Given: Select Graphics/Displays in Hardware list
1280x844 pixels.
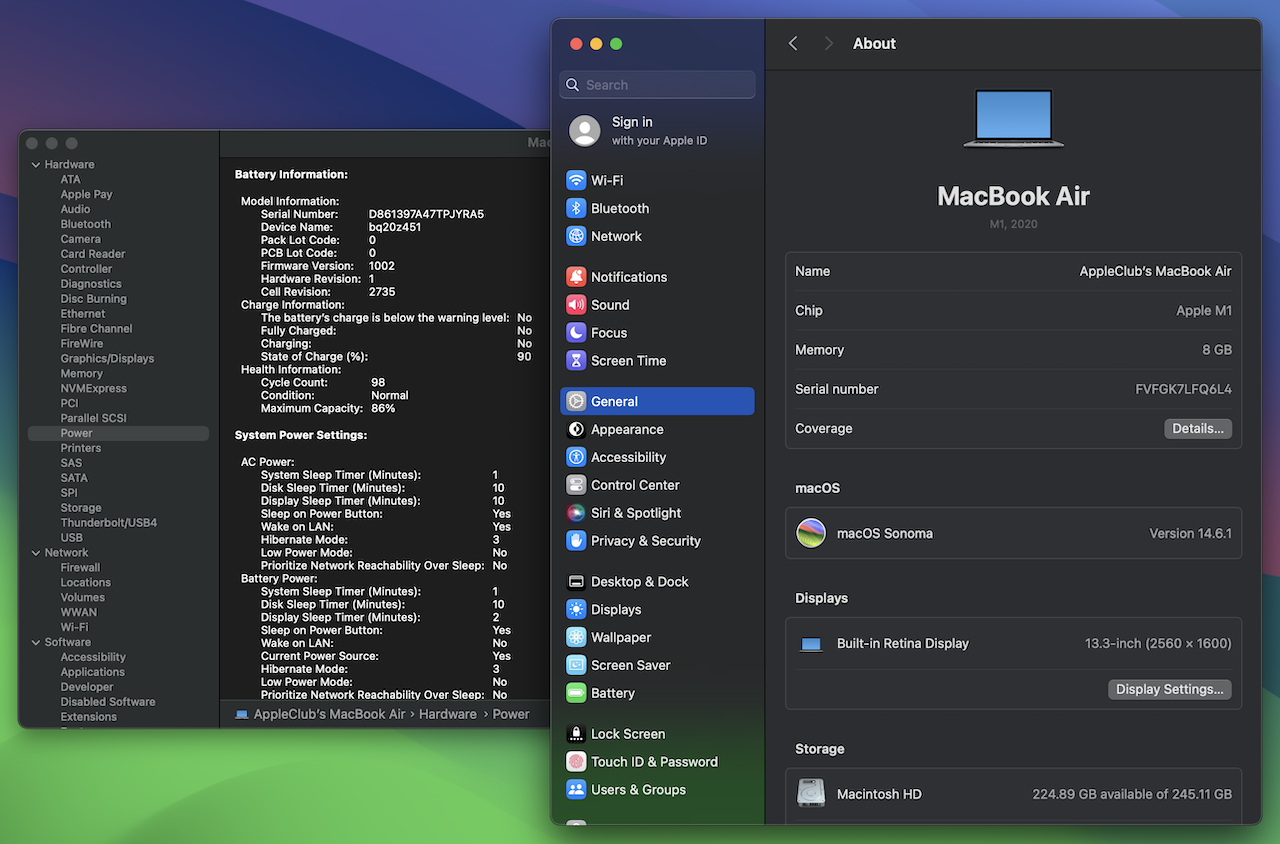Looking at the screenshot, I should click(x=107, y=359).
